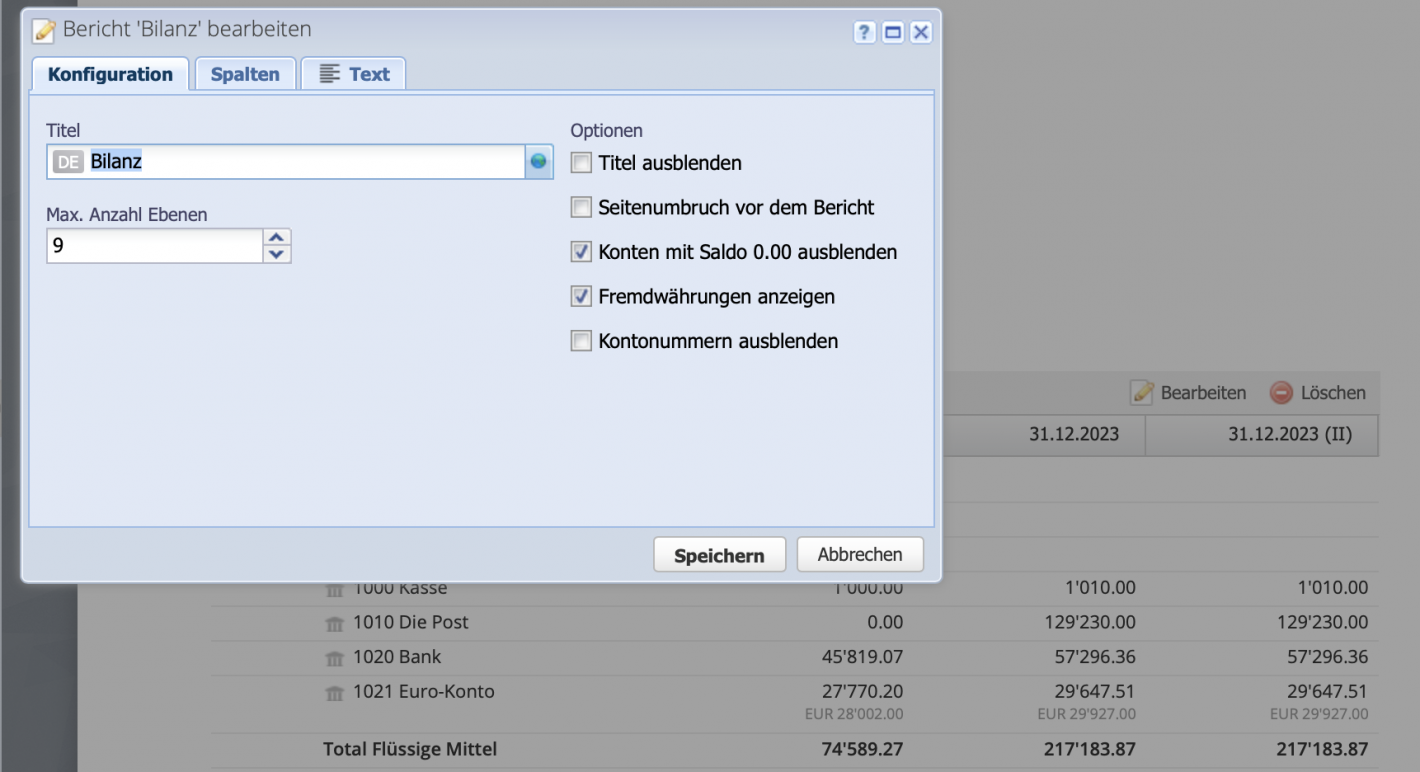Click the DE language badge in the title field

67,160
